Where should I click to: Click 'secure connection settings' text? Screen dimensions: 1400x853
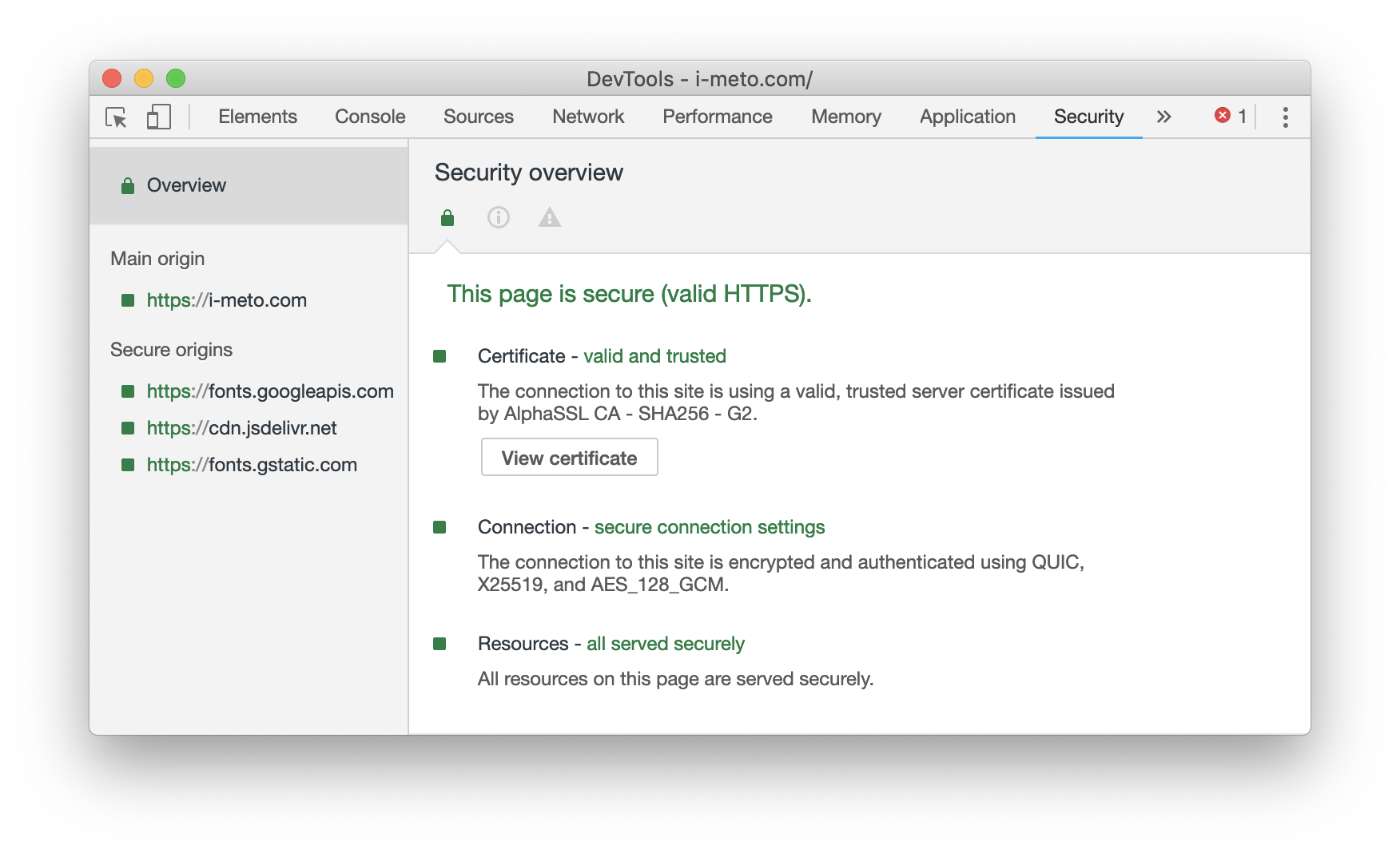pyautogui.click(x=710, y=527)
